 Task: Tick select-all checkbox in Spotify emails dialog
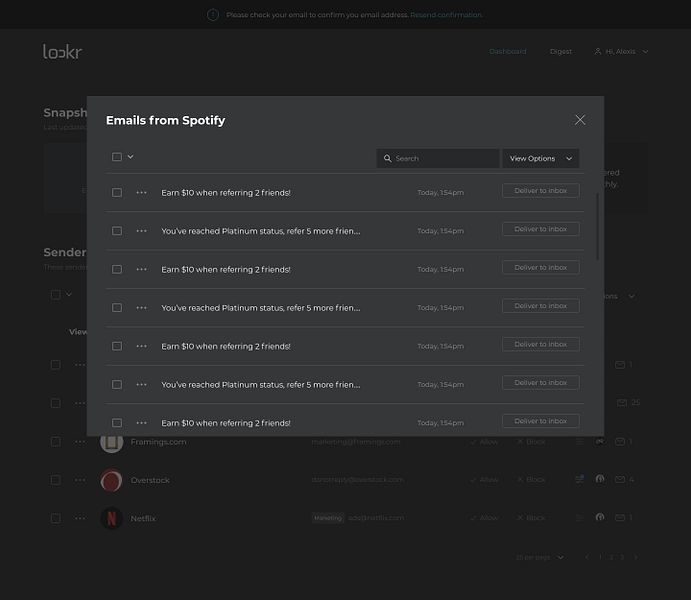117,157
